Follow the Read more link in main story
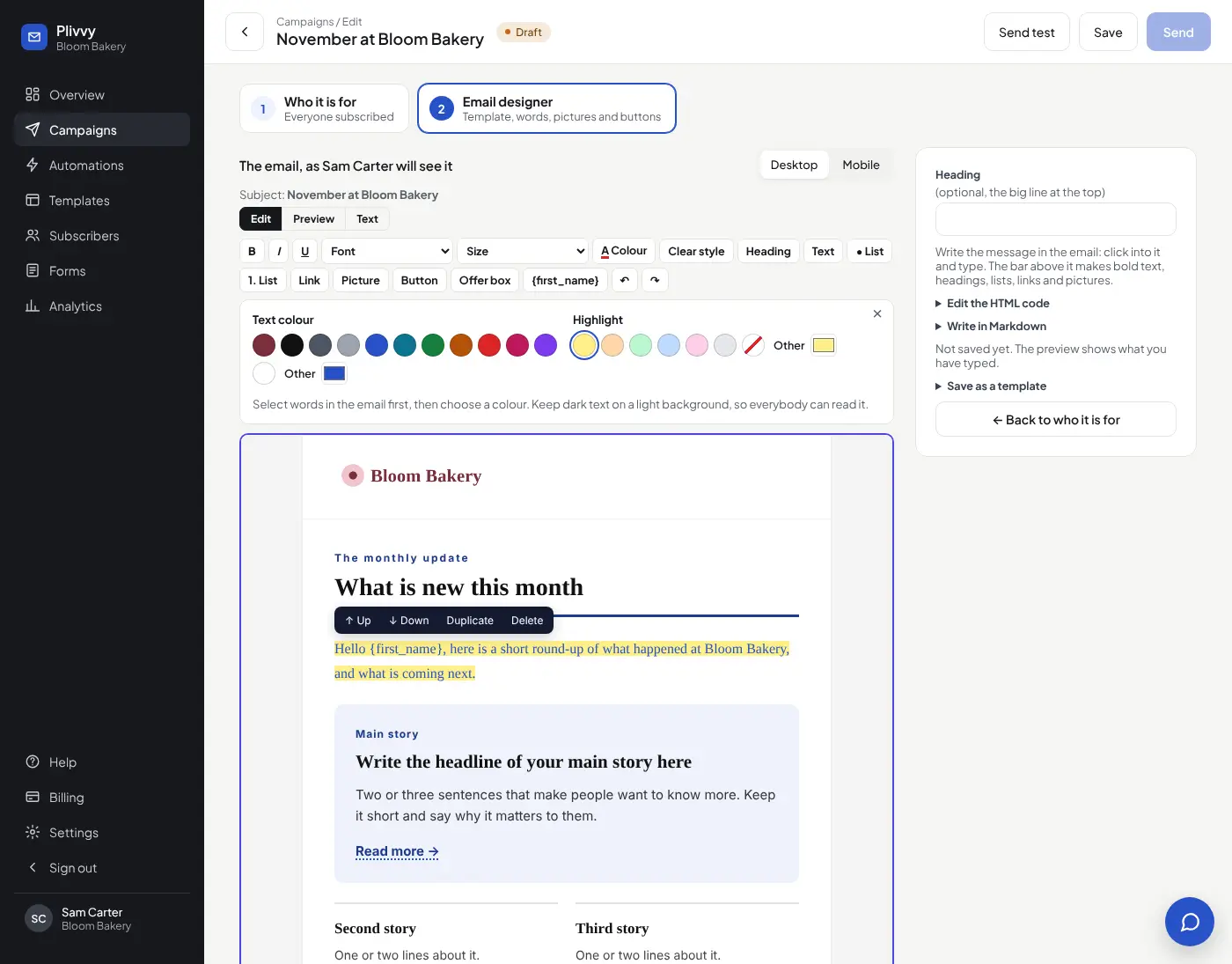This screenshot has height=964, width=1232. [397, 851]
